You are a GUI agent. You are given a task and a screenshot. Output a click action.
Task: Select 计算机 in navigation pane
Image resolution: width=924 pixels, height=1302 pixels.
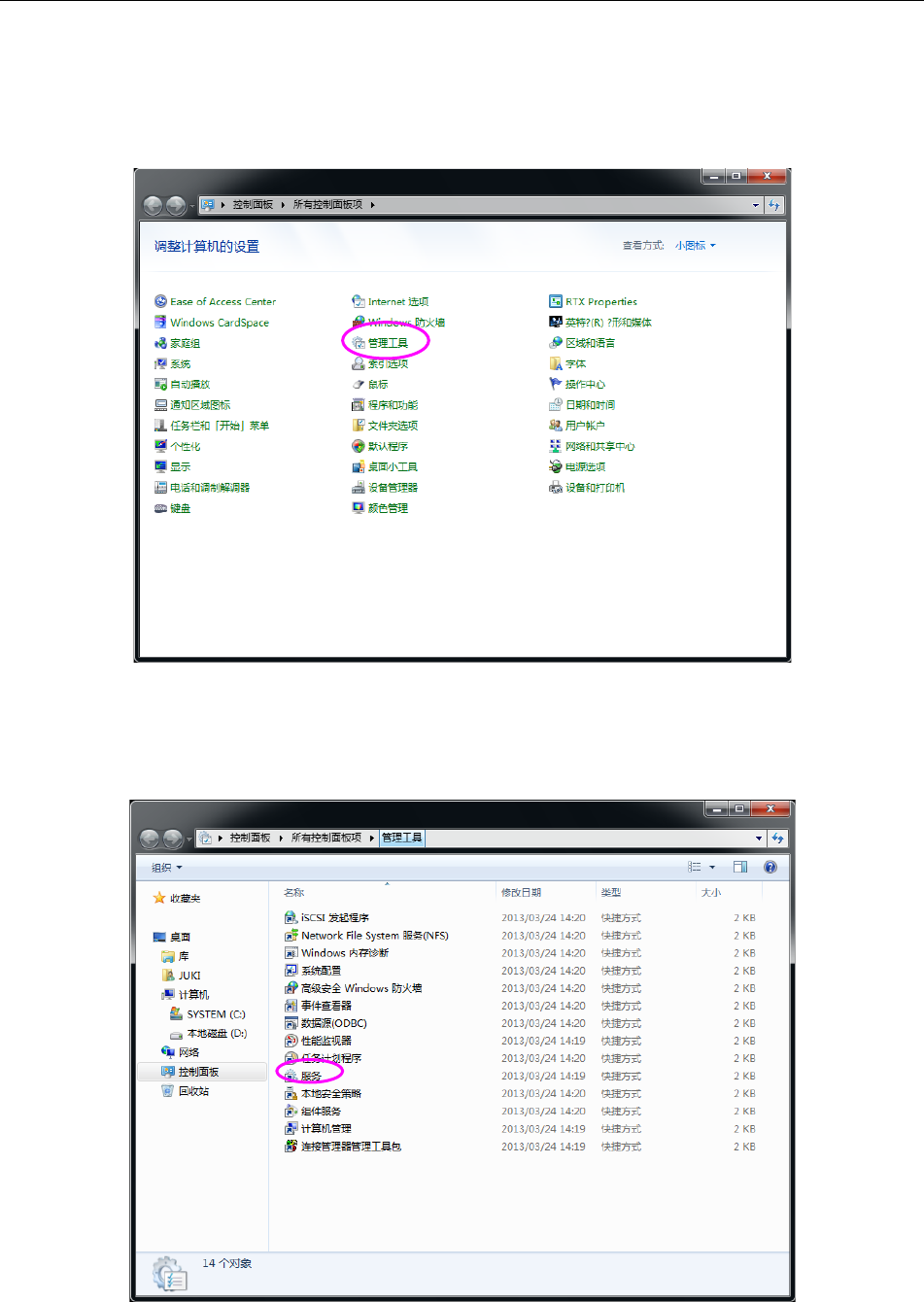186,994
